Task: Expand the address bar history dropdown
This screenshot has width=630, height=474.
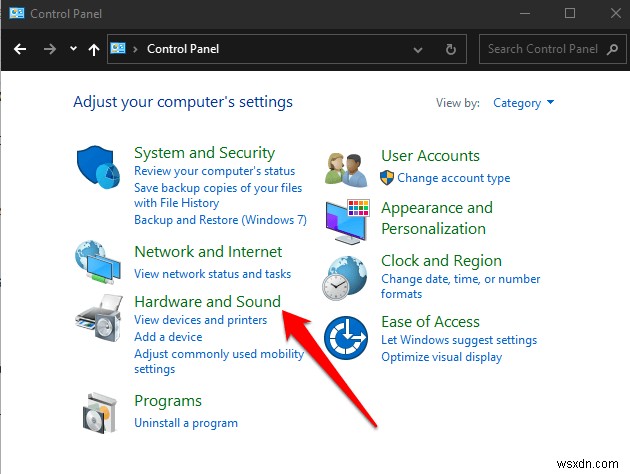Action: pyautogui.click(x=418, y=50)
